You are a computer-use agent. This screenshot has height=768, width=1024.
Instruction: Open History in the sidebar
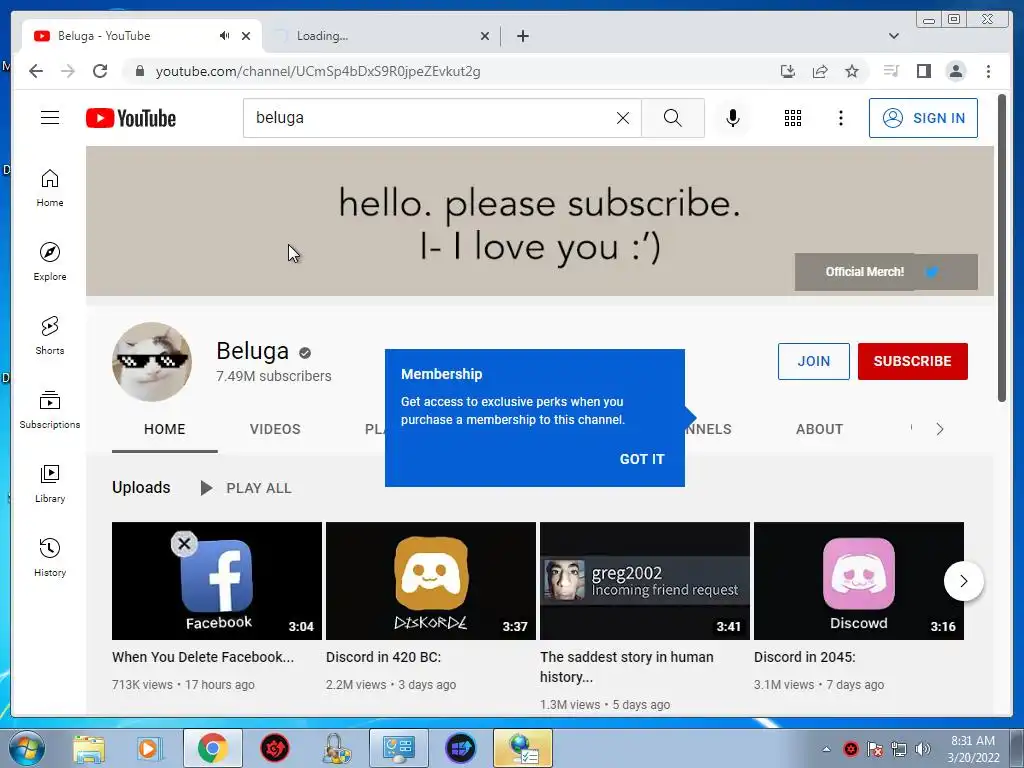(50, 557)
